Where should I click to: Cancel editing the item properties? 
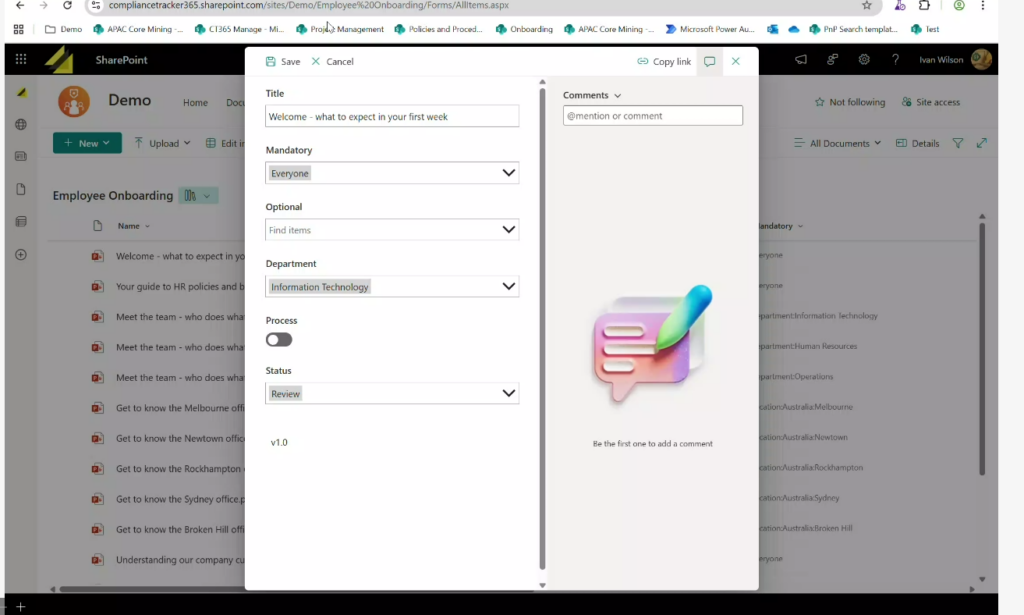click(332, 61)
